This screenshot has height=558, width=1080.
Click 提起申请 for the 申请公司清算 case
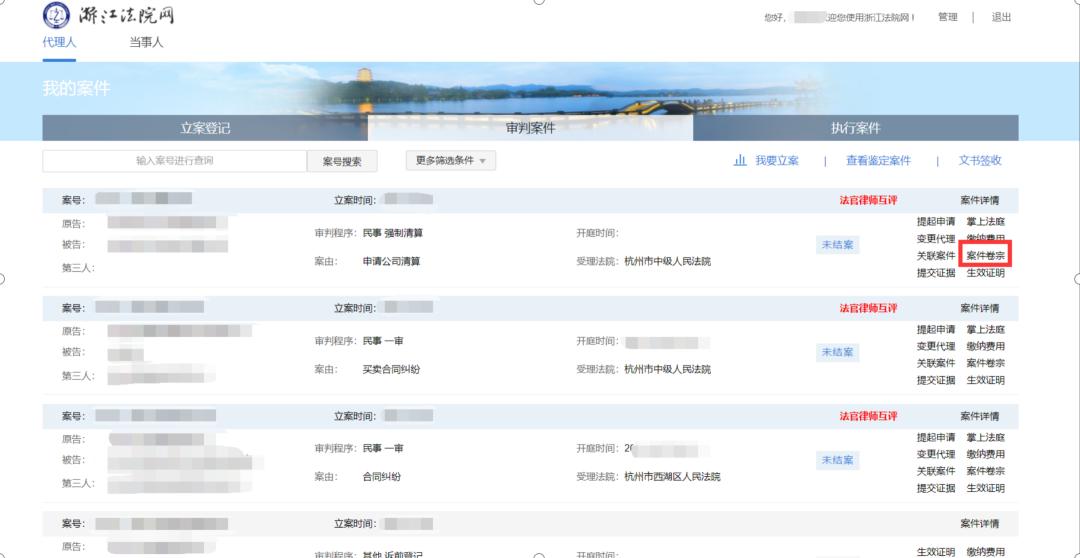click(935, 222)
